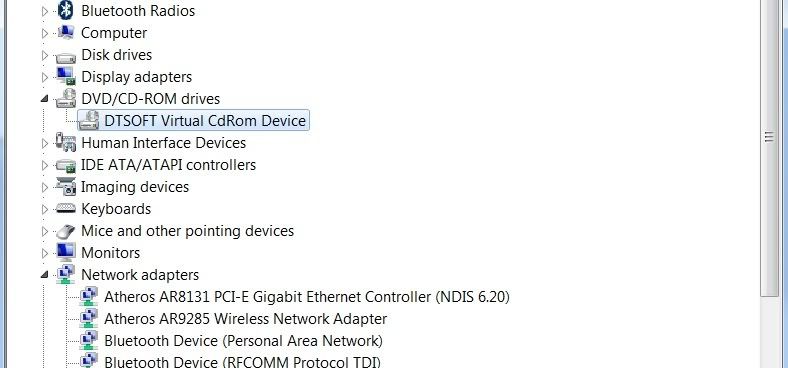Expand the IDE ATA/ATAPI controllers node

[45, 165]
